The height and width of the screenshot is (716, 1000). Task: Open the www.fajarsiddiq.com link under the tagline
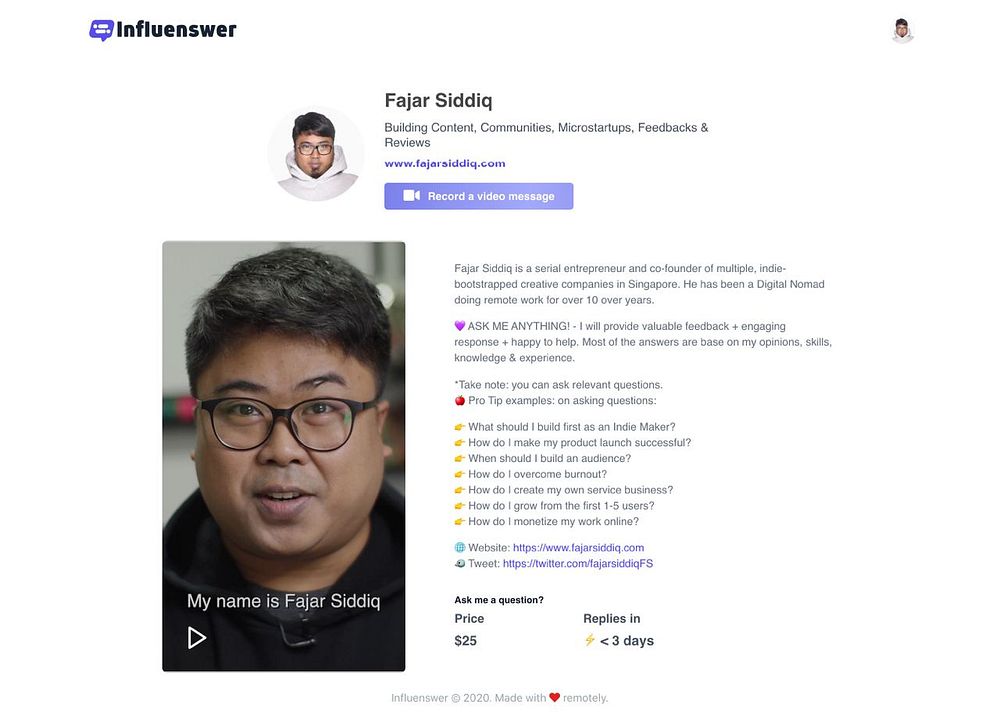[445, 163]
